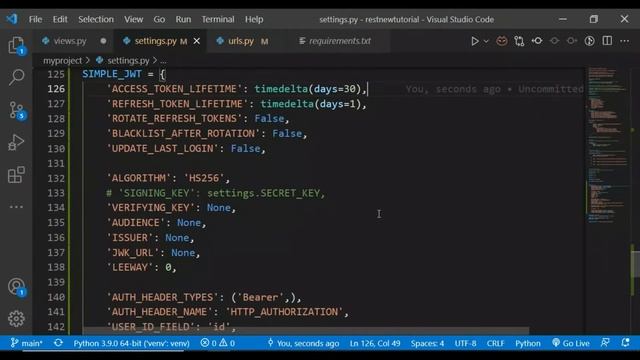Open the Run menu
The width and height of the screenshot is (640, 360).
[x=183, y=19]
